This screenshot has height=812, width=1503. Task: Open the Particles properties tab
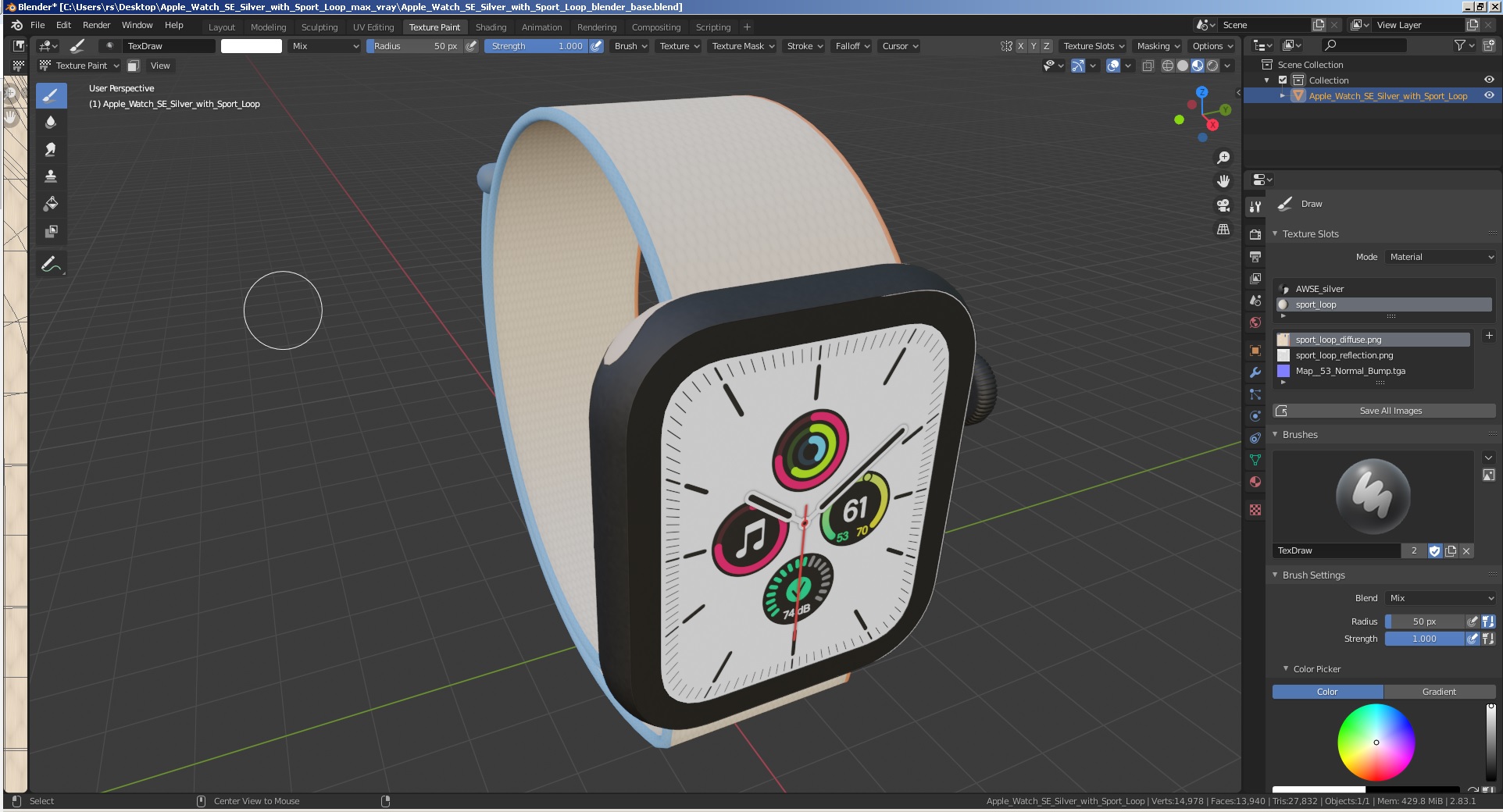pyautogui.click(x=1255, y=394)
